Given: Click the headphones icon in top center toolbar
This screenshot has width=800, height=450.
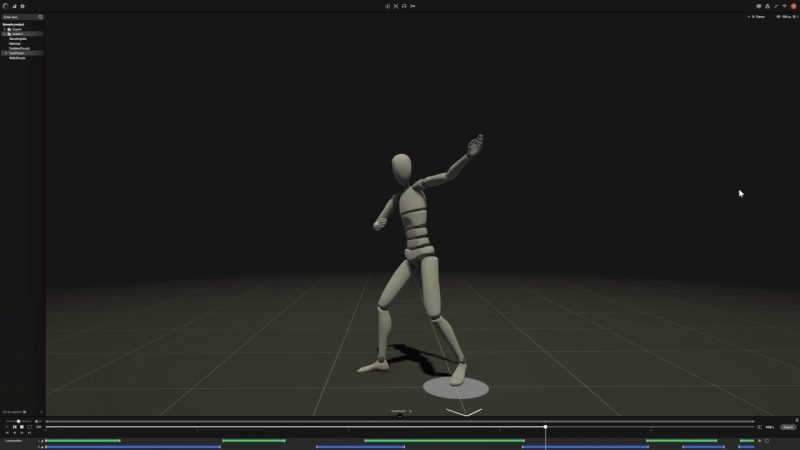Looking at the screenshot, I should pos(404,6).
